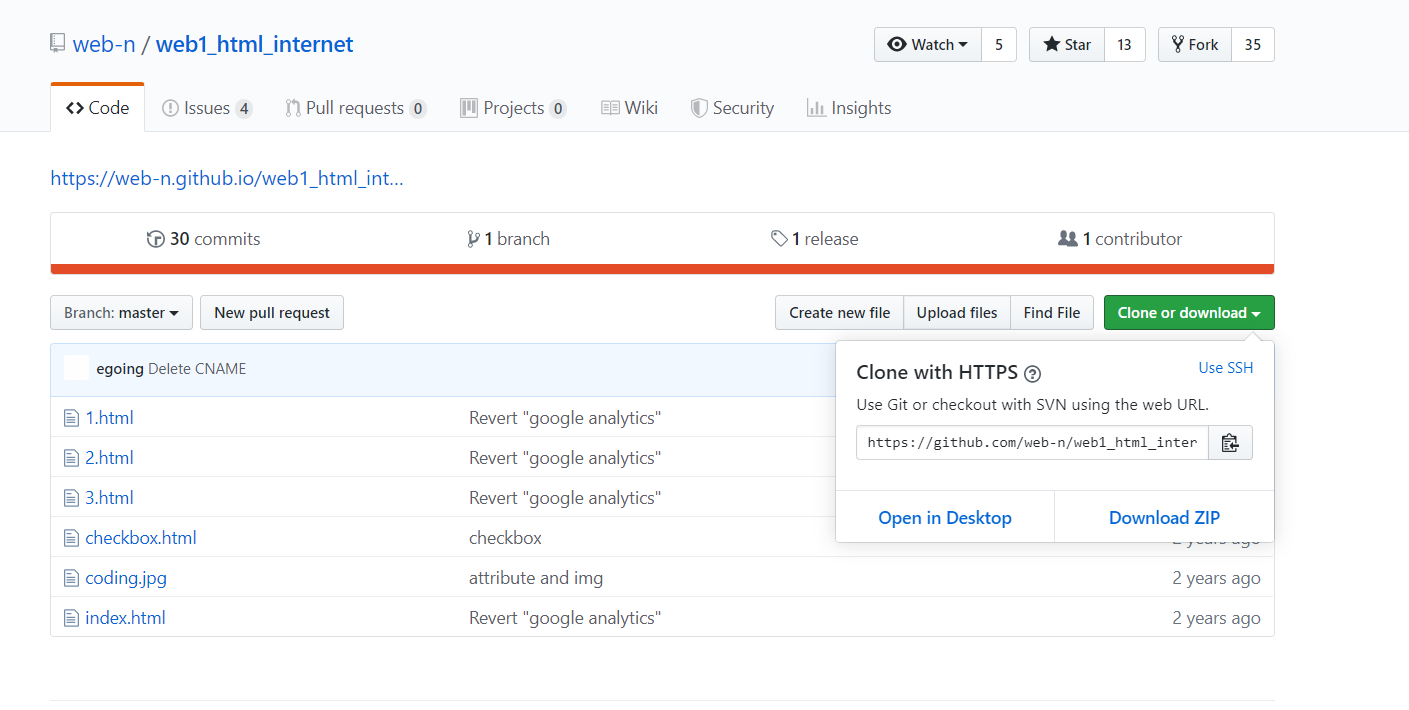Open the Wiki tab
This screenshot has height=710, width=1409.
pos(629,108)
